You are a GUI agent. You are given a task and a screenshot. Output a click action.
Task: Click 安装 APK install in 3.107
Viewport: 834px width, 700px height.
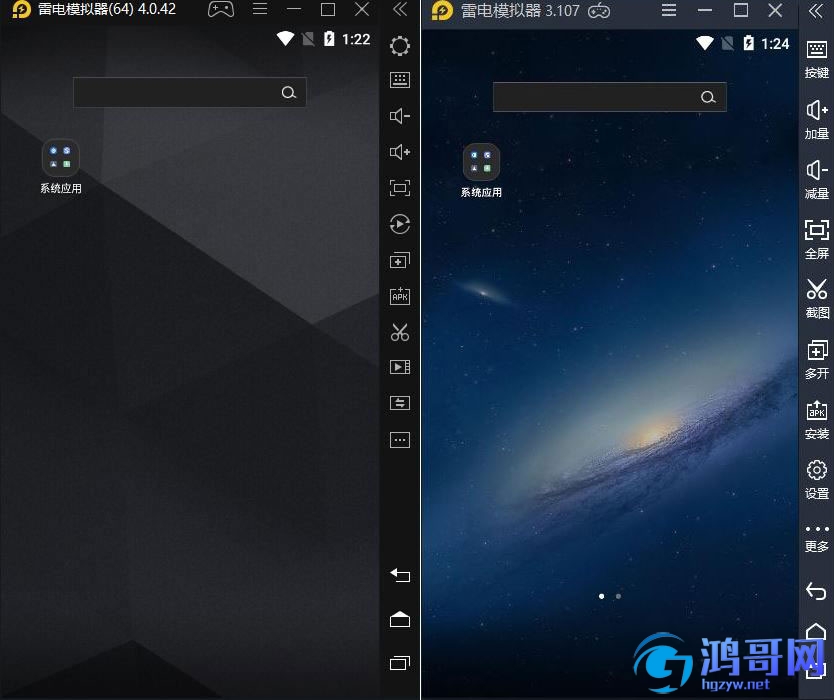pos(816,420)
